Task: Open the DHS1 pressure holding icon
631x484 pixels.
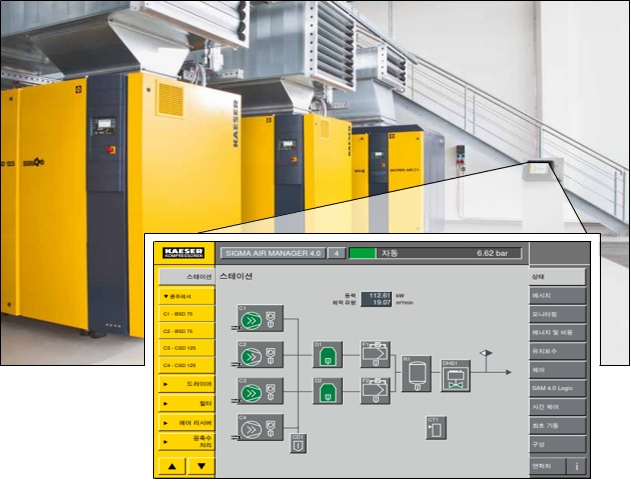Action: pyautogui.click(x=456, y=376)
